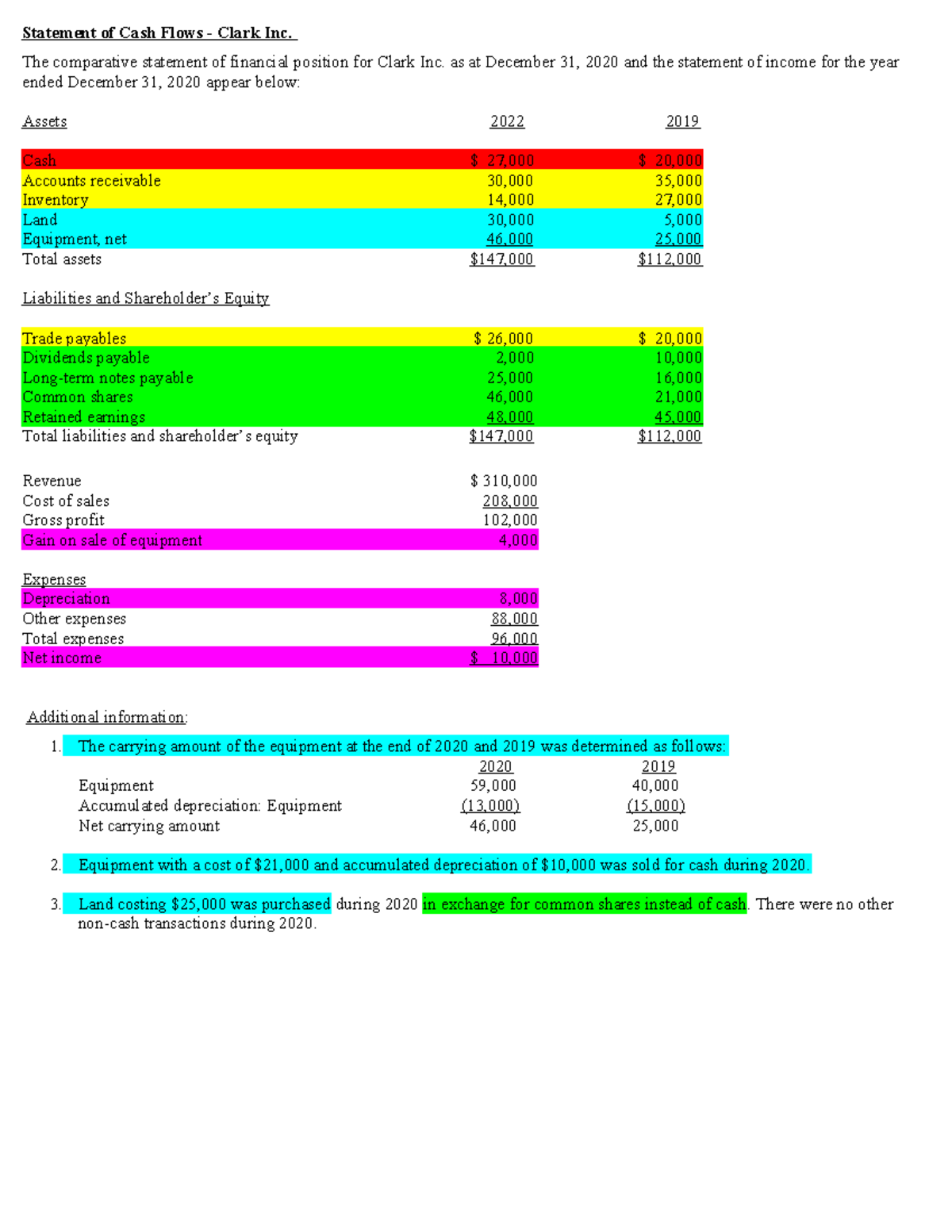
Task: Click Dividends payable value "10,000"
Action: (678, 358)
